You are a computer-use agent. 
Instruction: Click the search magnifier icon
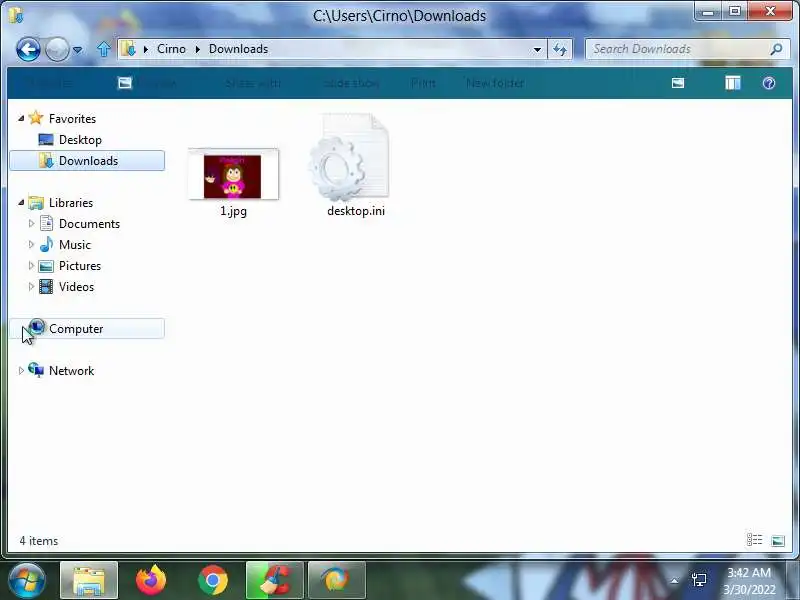point(776,49)
